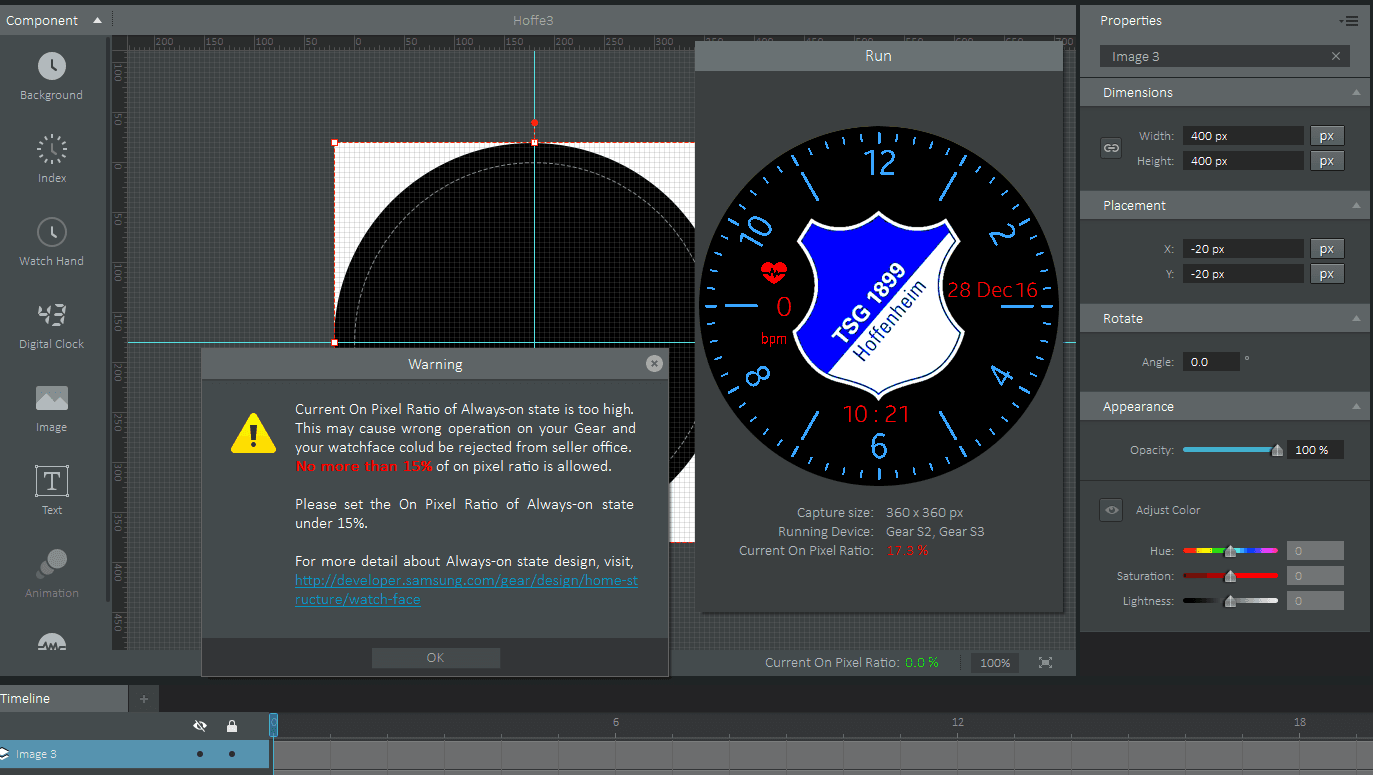Select the Animation component
This screenshot has width=1373, height=775.
tap(52, 573)
